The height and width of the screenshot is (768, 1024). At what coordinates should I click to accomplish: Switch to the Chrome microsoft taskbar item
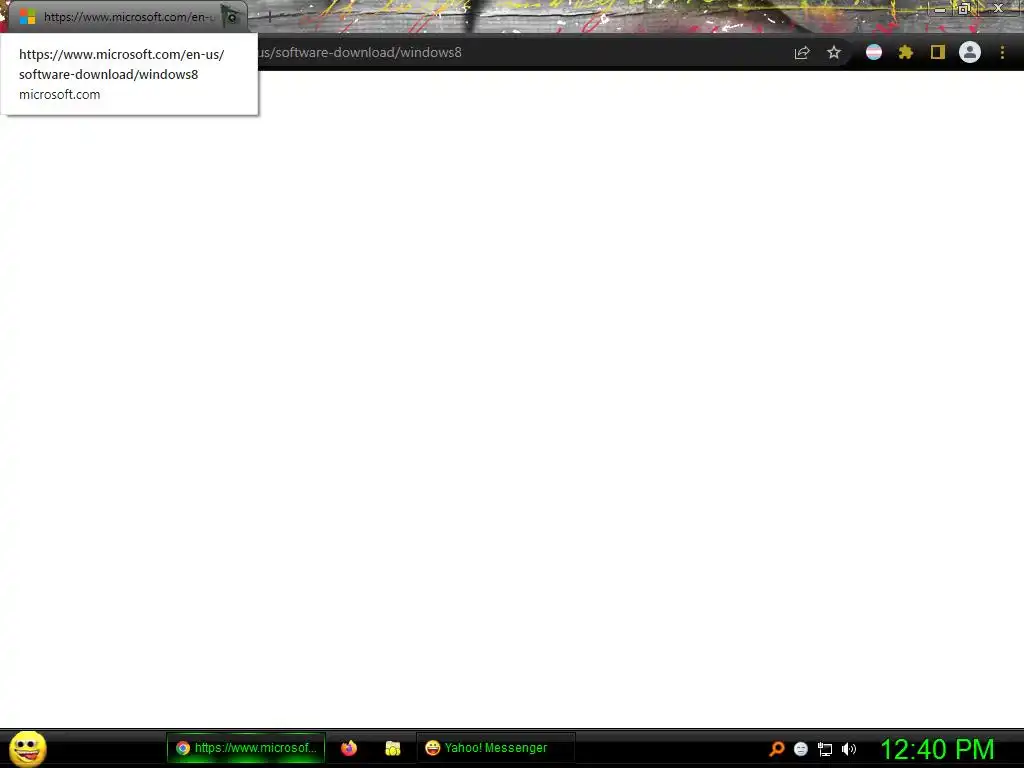[246, 748]
